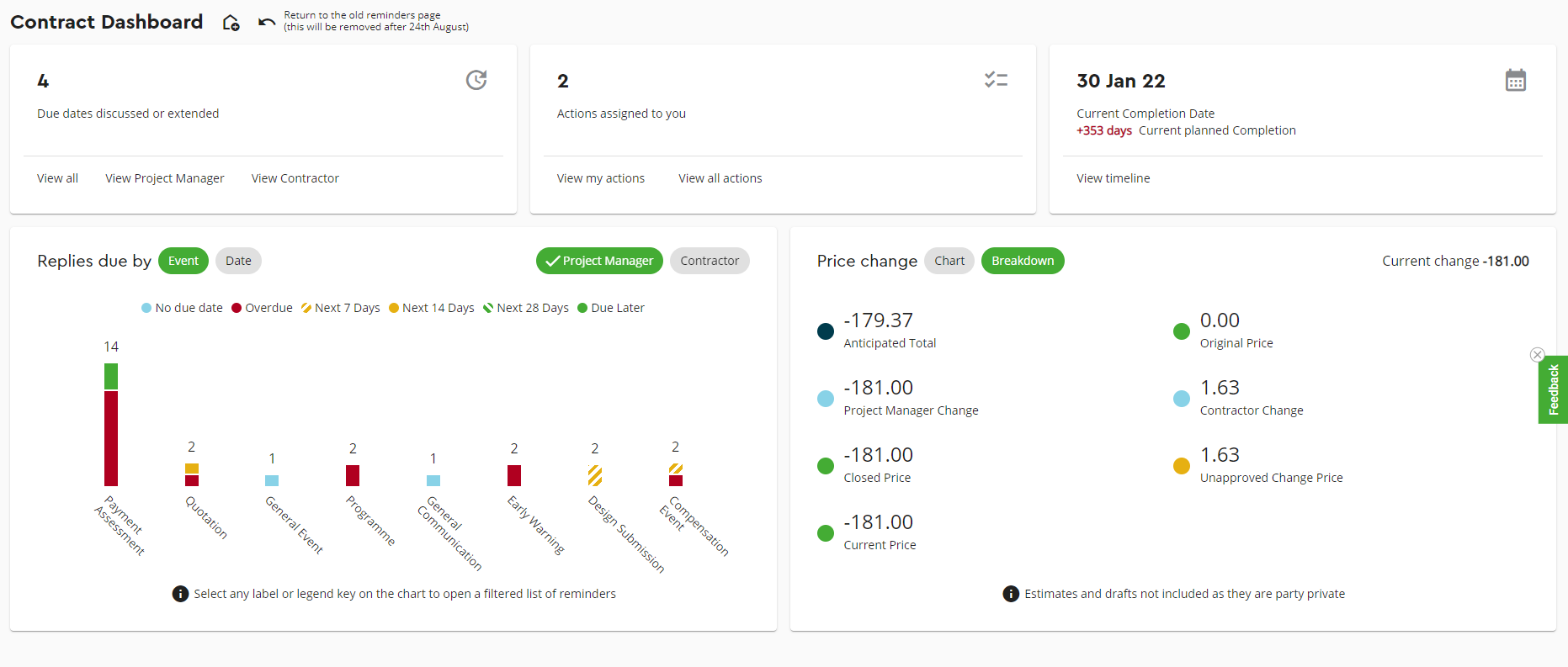This screenshot has height=667, width=1568.
Task: Click the Payment Assessment overdue red bar
Action: point(111,437)
